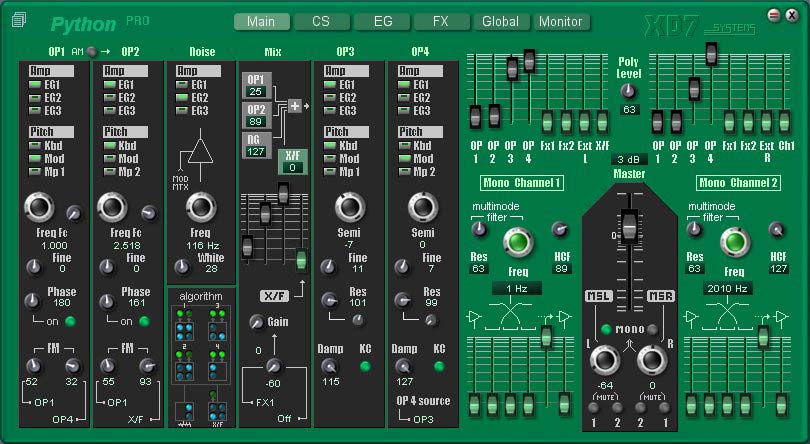Toggle OP4 KC LED
This screenshot has height=444, width=810.
(439, 367)
